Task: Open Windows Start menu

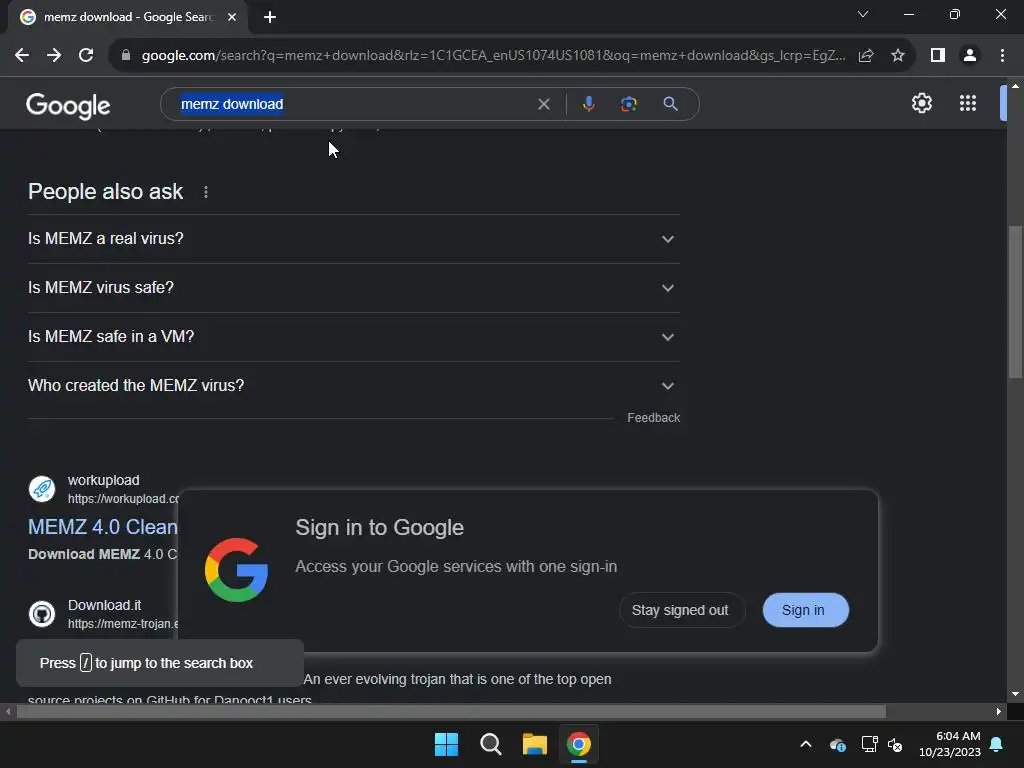Action: tap(447, 744)
